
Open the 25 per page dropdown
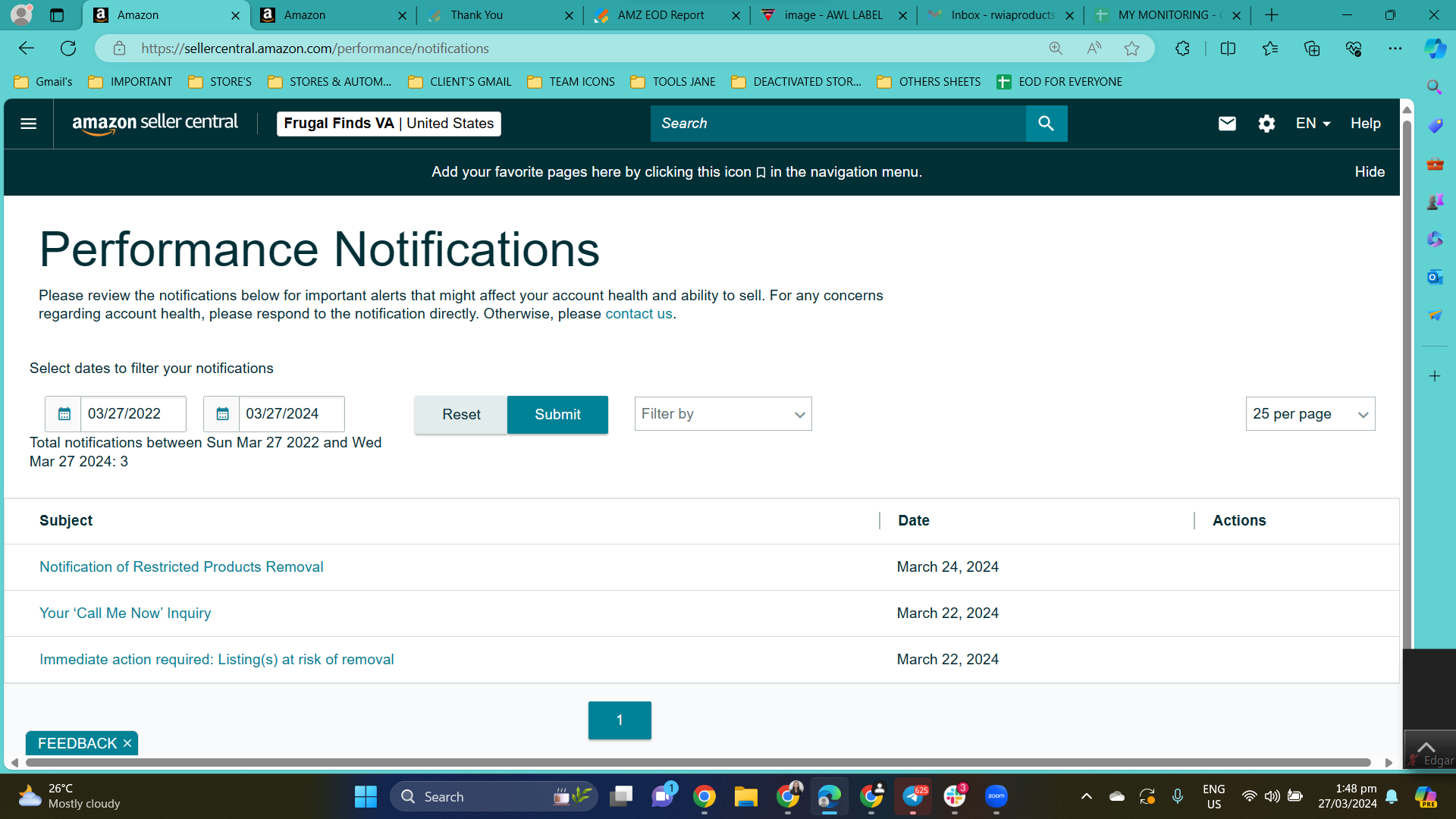pos(1310,414)
